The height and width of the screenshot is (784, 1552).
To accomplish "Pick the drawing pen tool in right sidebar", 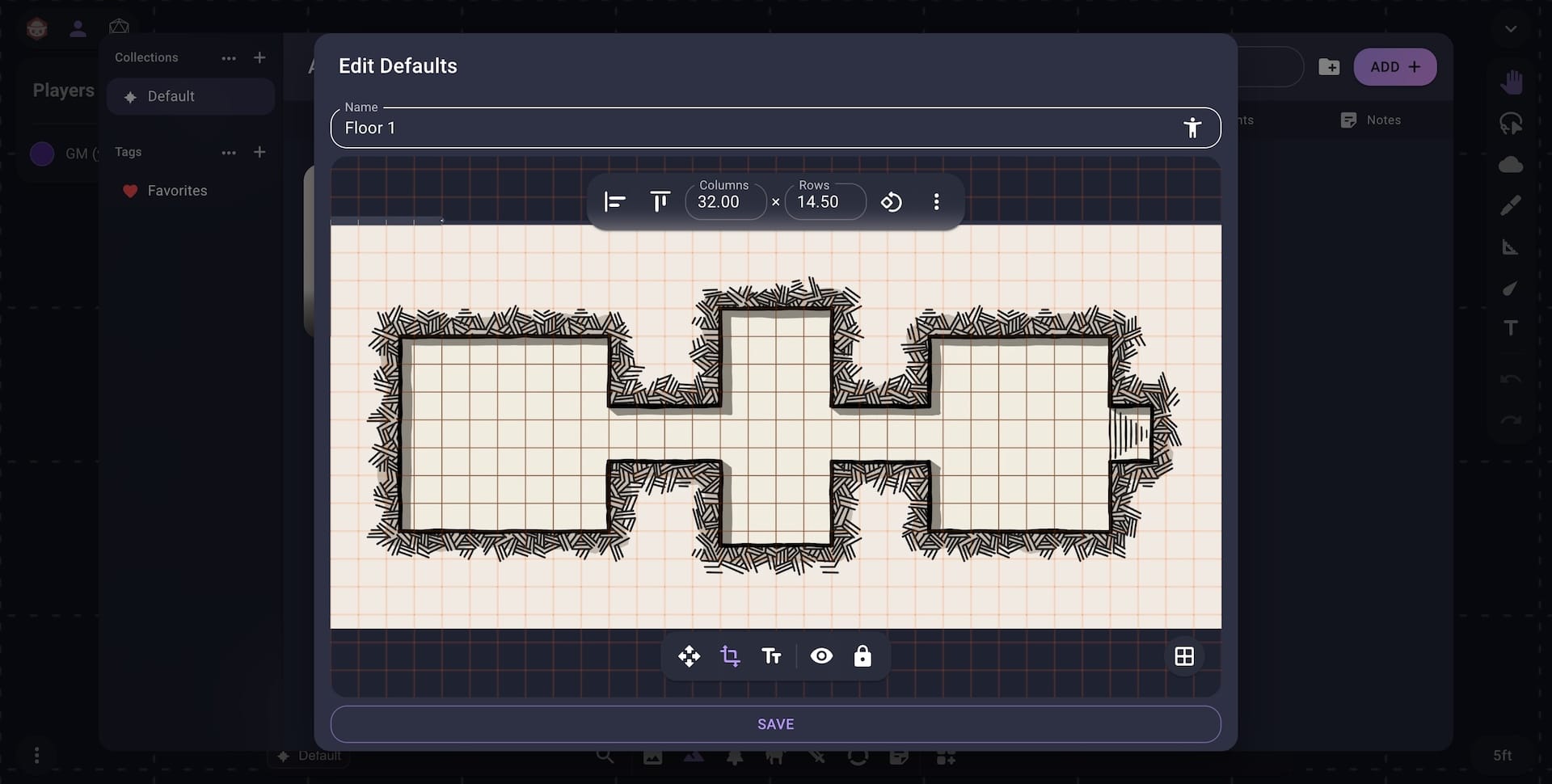I will click(1511, 204).
